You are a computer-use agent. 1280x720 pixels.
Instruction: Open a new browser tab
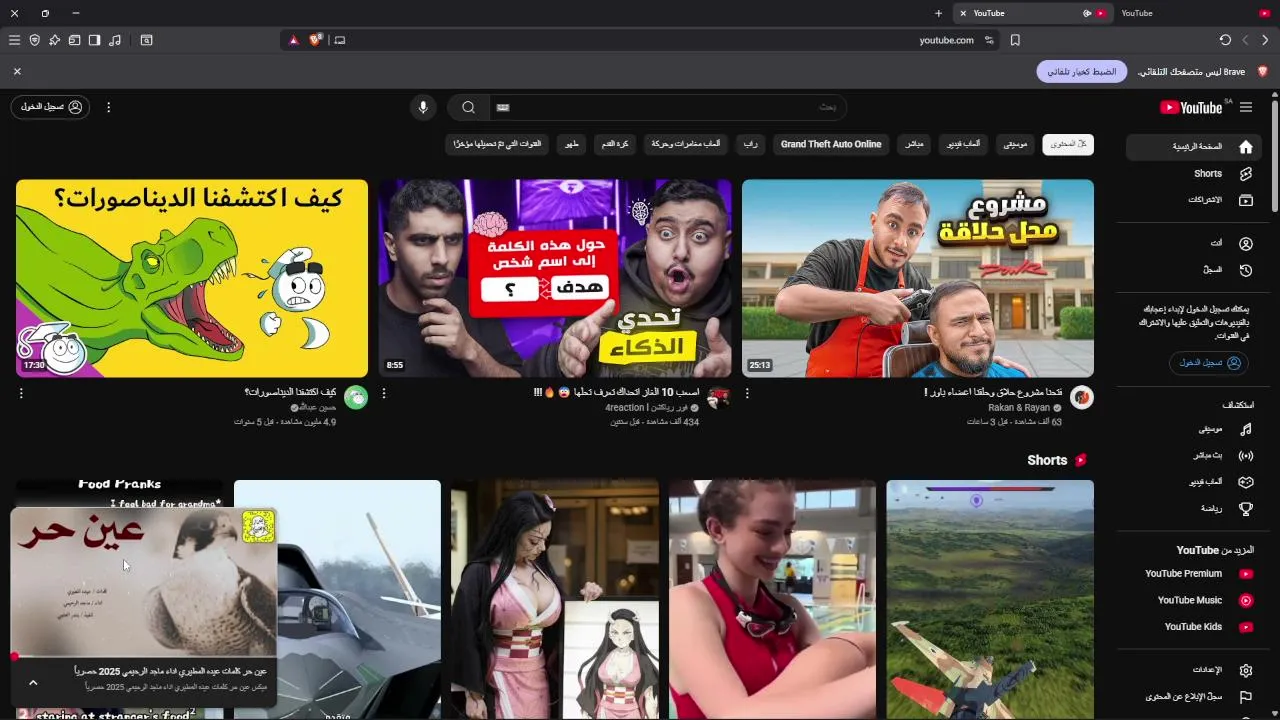coord(938,13)
